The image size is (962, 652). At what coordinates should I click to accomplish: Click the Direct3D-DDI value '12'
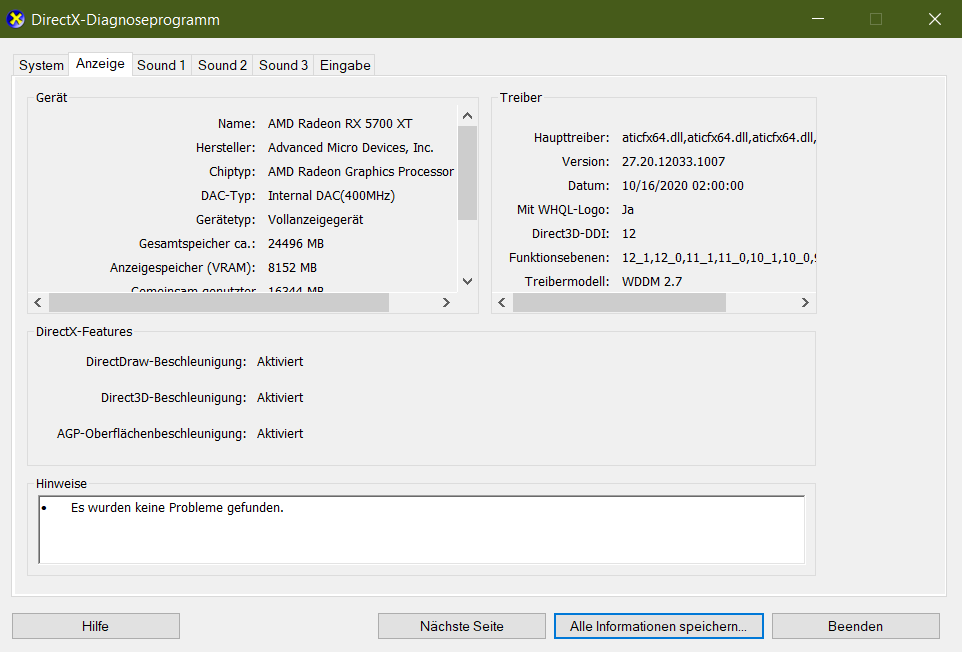(x=629, y=234)
